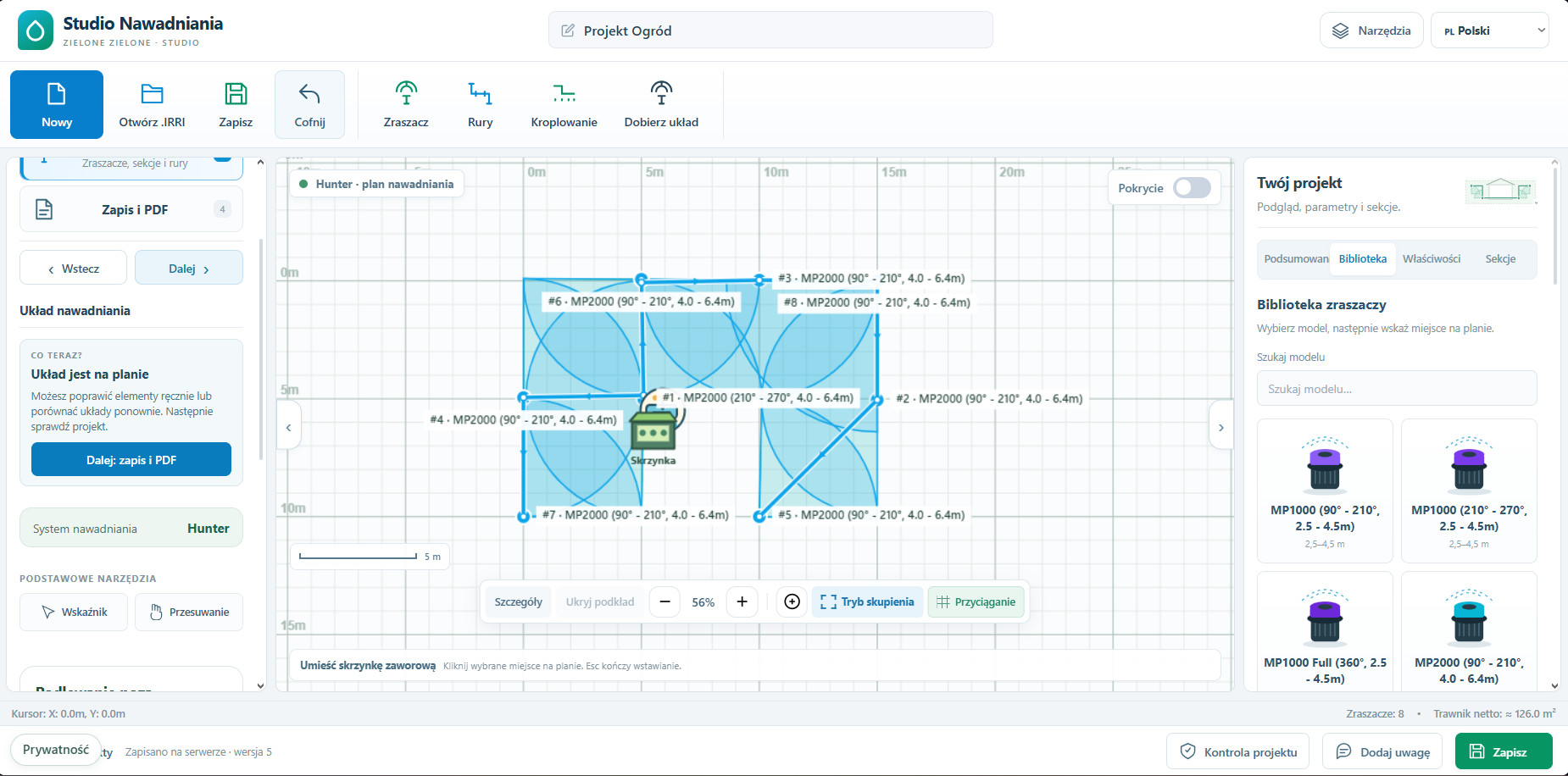Go to the next step with Dalej
The height and width of the screenshot is (776, 1568).
point(189,269)
